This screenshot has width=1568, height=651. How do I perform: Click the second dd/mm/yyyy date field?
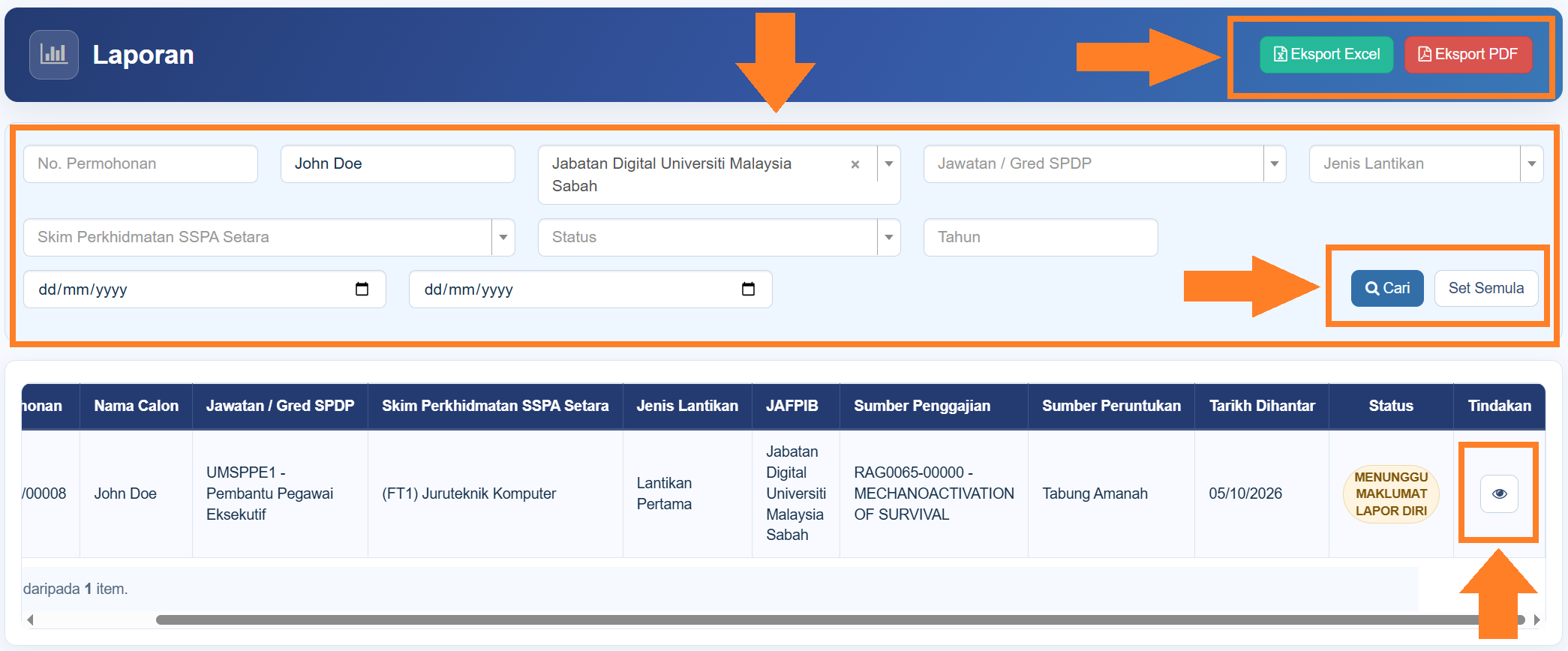click(x=590, y=289)
